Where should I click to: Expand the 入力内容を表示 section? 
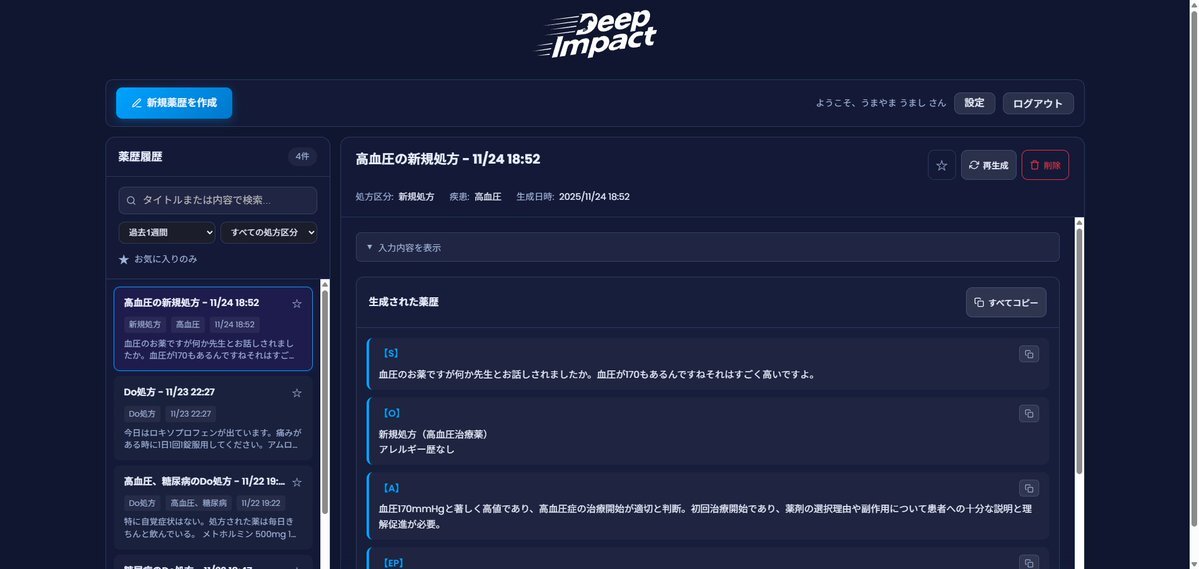click(x=707, y=247)
